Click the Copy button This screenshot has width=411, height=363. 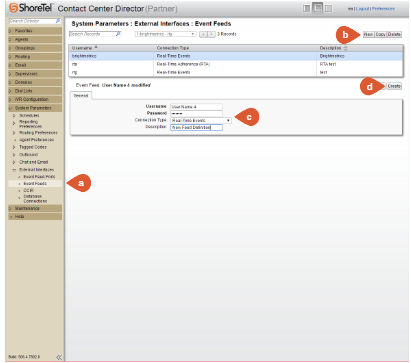pyautogui.click(x=380, y=34)
